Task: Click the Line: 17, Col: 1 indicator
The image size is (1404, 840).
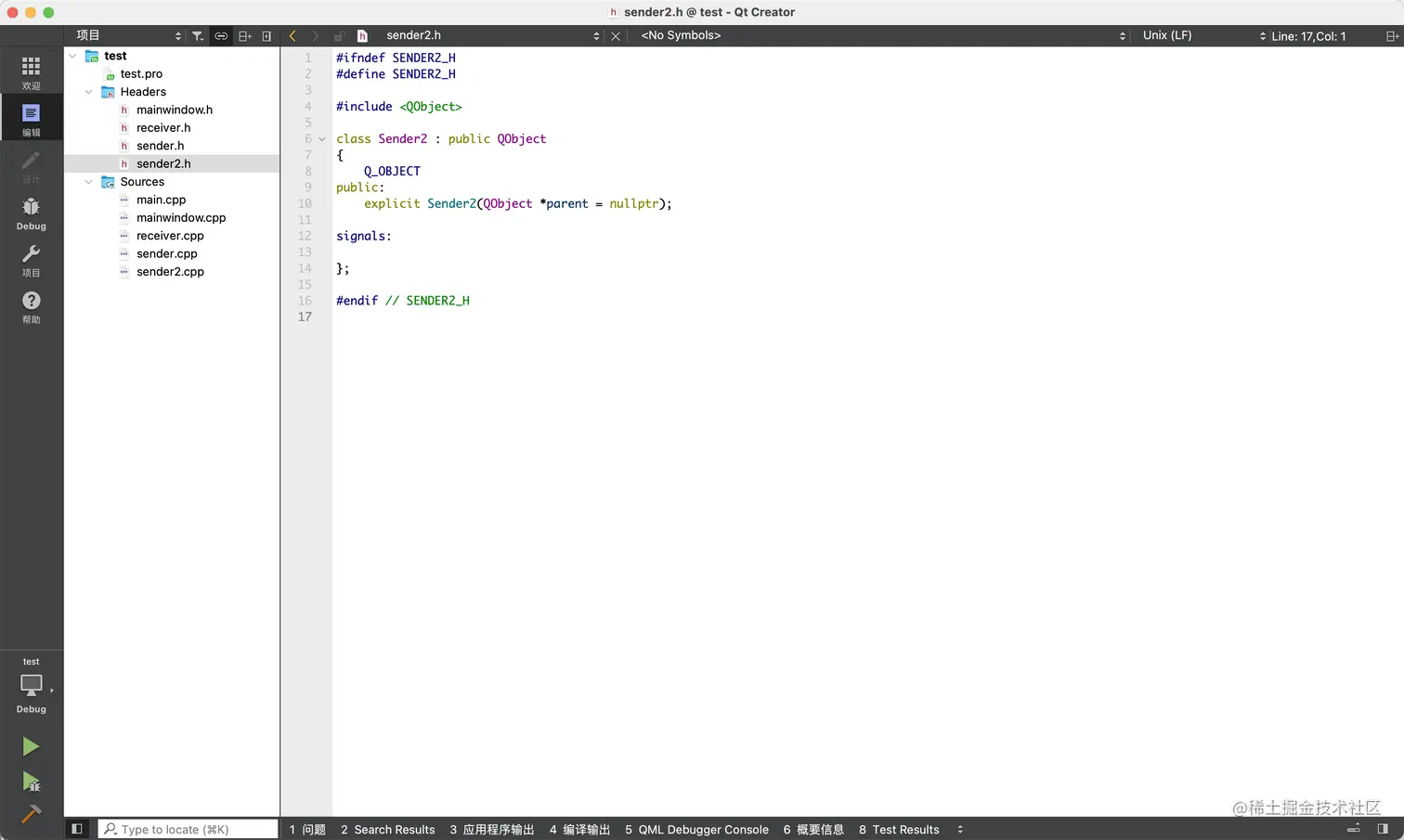Action: coord(1308,36)
